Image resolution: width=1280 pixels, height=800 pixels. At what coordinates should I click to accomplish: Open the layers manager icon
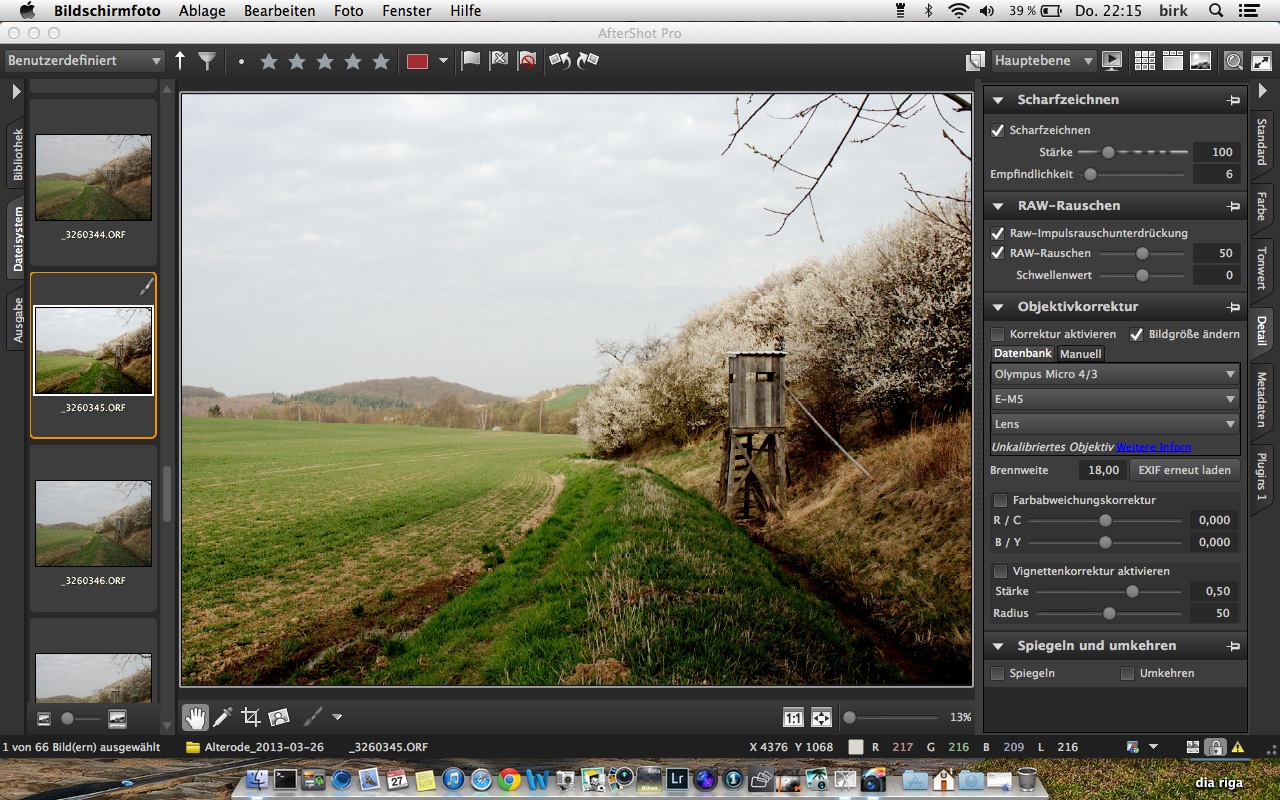(975, 61)
